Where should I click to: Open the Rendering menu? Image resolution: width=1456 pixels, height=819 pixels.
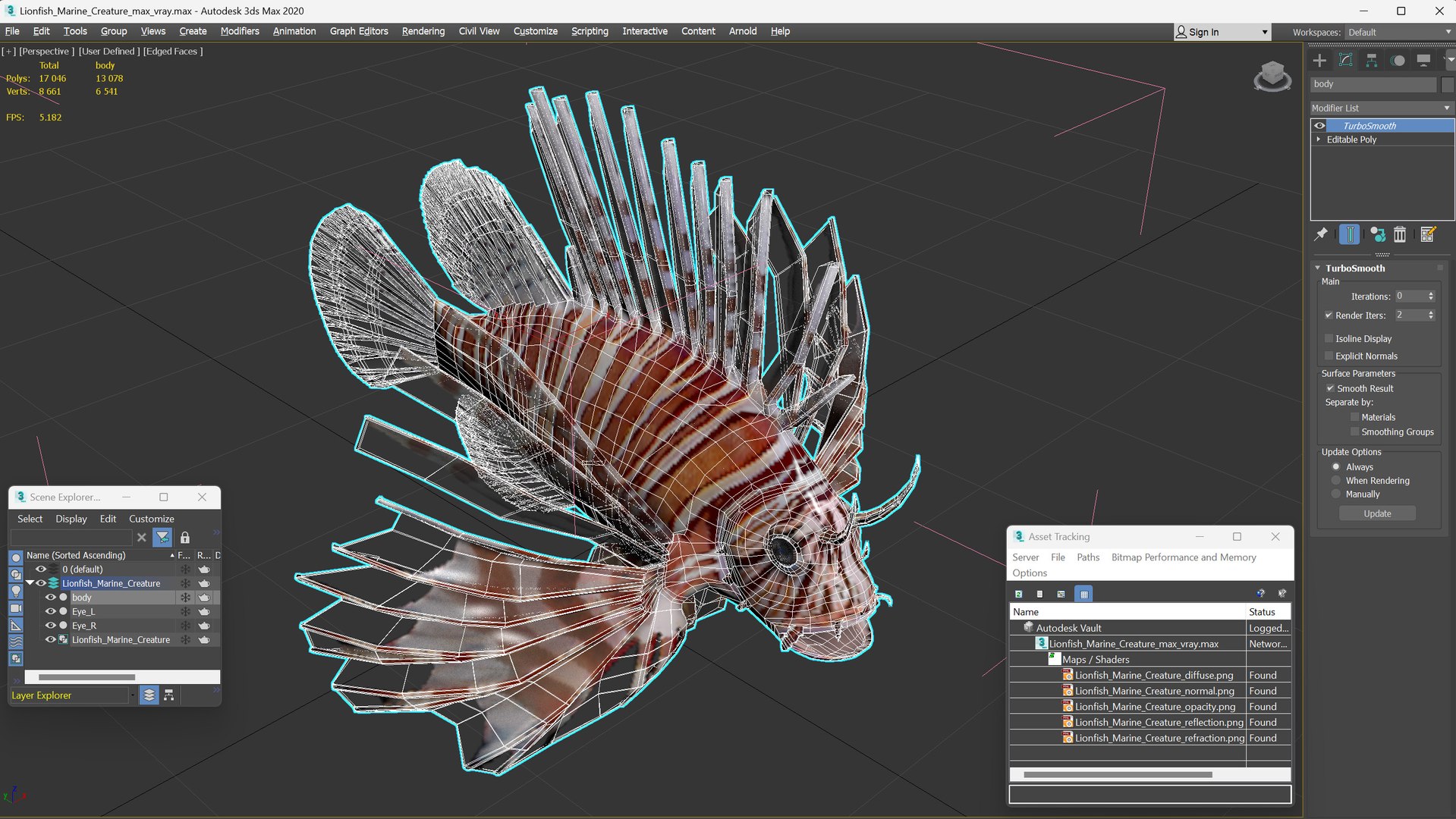(x=423, y=31)
